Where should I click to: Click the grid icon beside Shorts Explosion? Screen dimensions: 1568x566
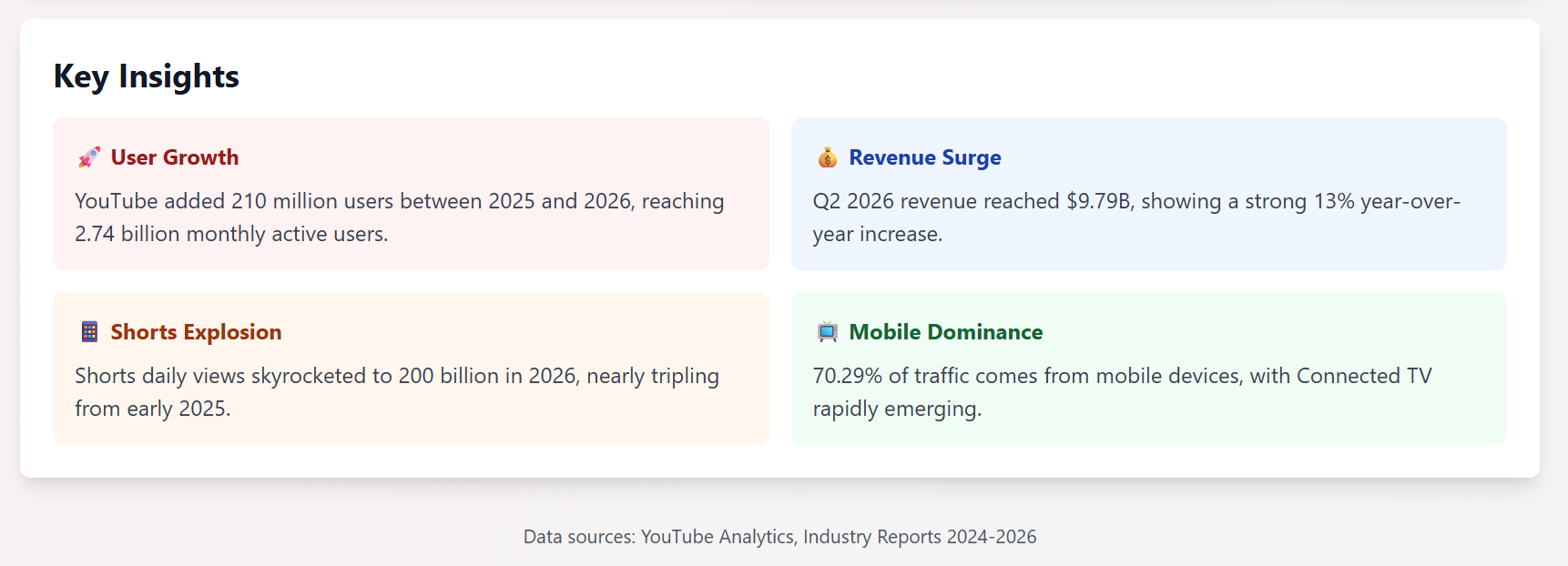pos(89,332)
